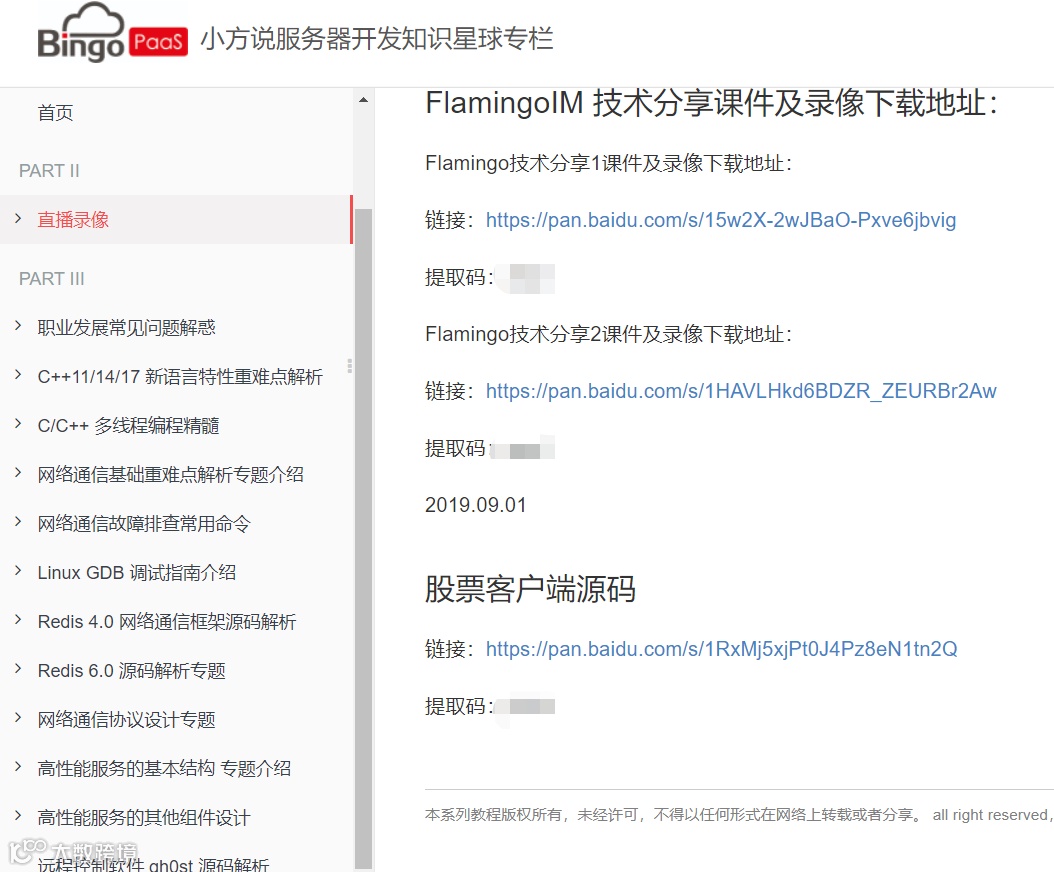Open Linux GDB 调试指南介绍 chapter
This screenshot has width=1054, height=872.
136,573
